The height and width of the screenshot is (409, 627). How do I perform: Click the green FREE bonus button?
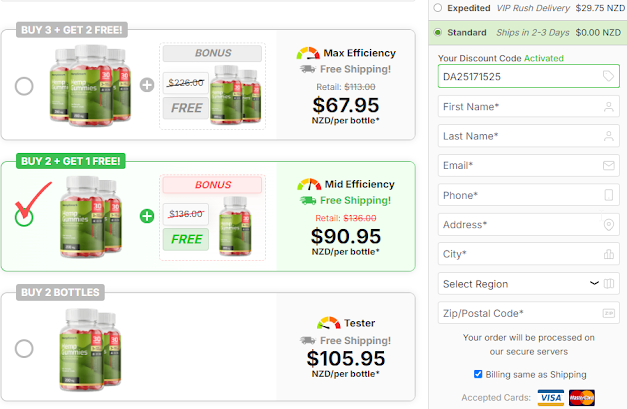(x=186, y=239)
